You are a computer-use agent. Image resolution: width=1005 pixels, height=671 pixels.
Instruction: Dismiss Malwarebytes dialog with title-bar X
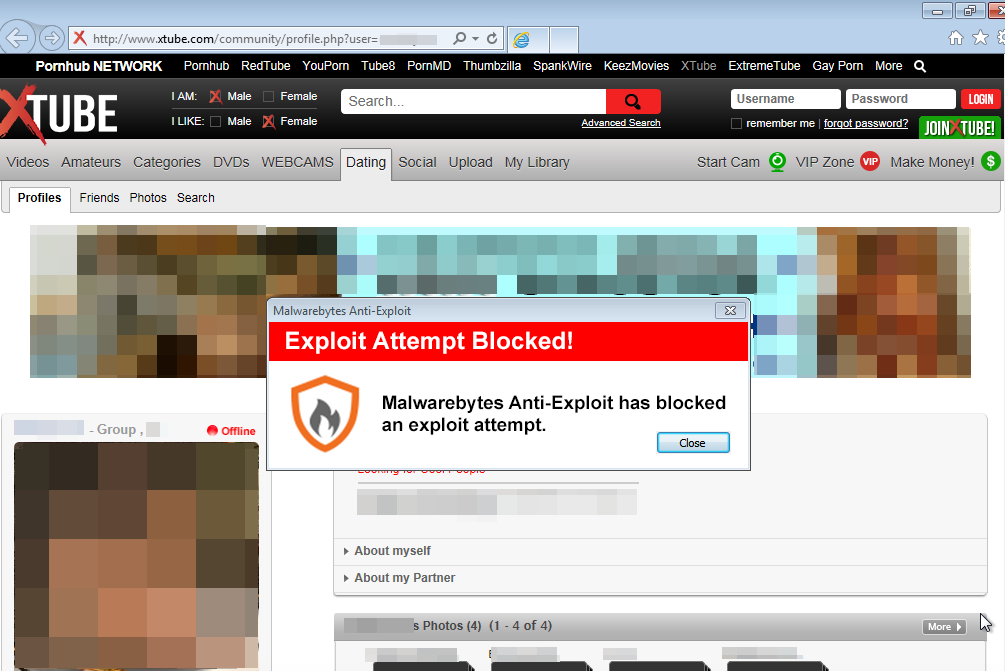(x=730, y=311)
